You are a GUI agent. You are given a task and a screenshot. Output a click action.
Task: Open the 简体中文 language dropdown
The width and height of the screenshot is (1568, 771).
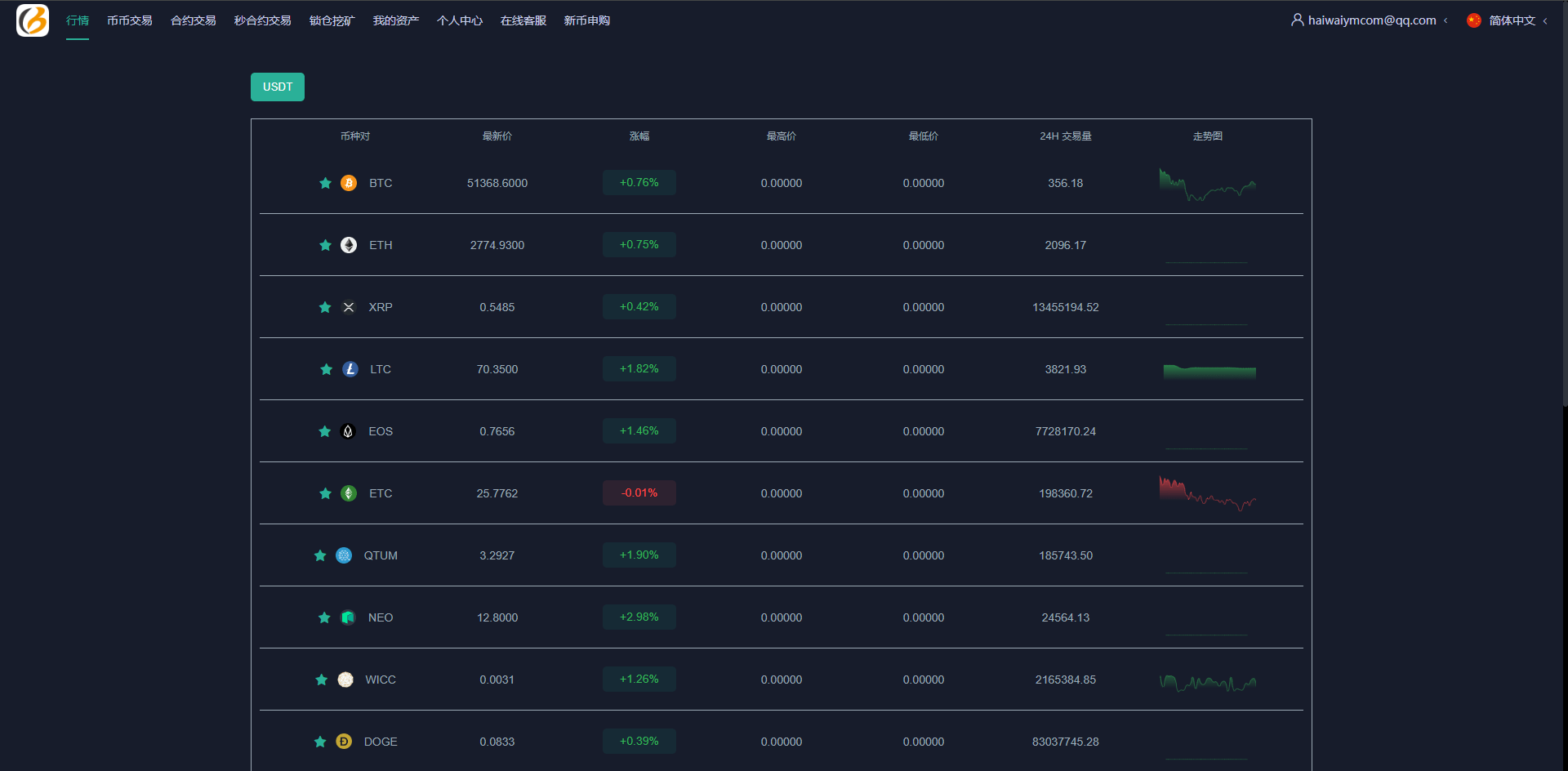[1512, 20]
